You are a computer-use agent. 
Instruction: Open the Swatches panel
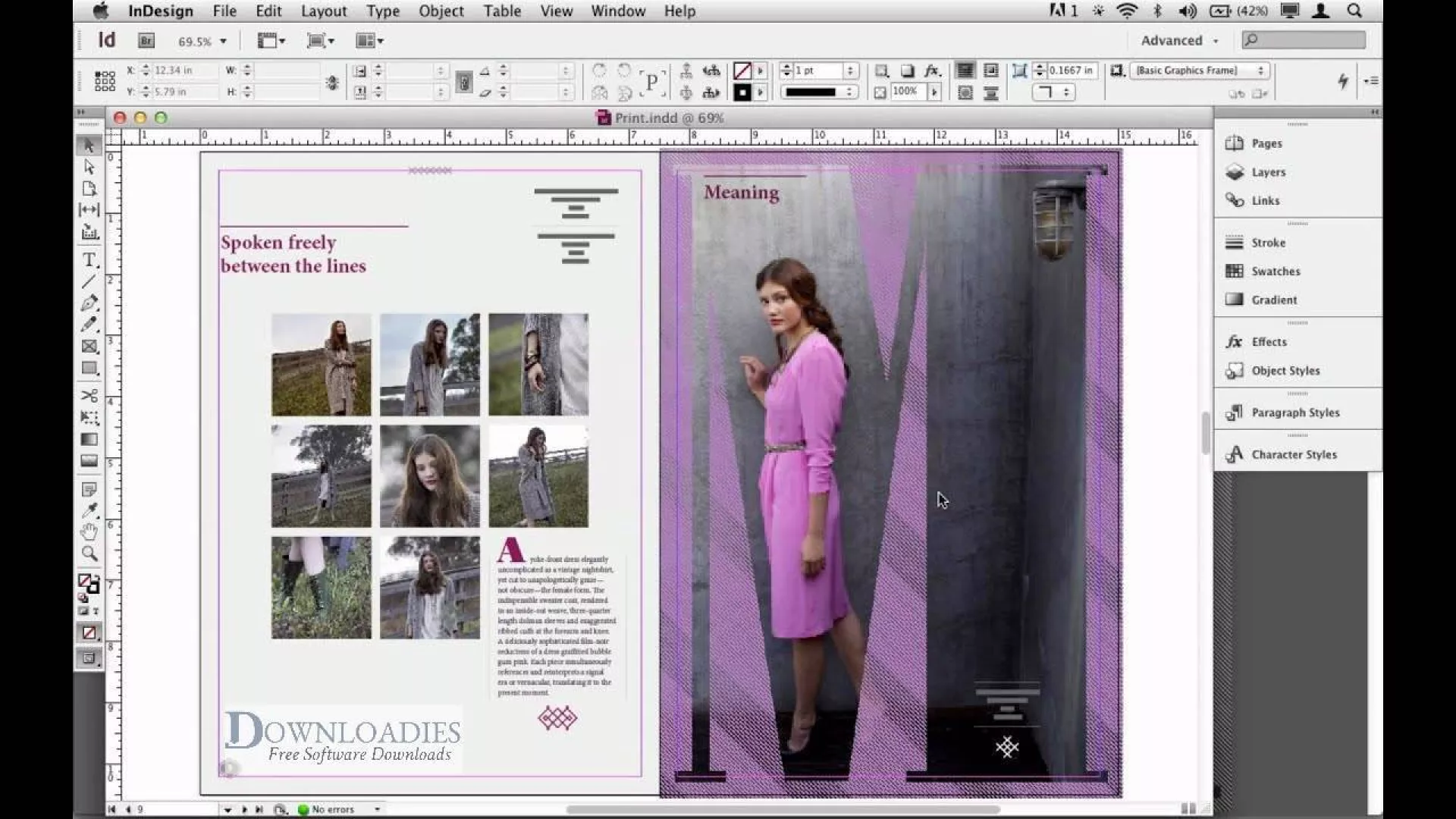(1276, 271)
